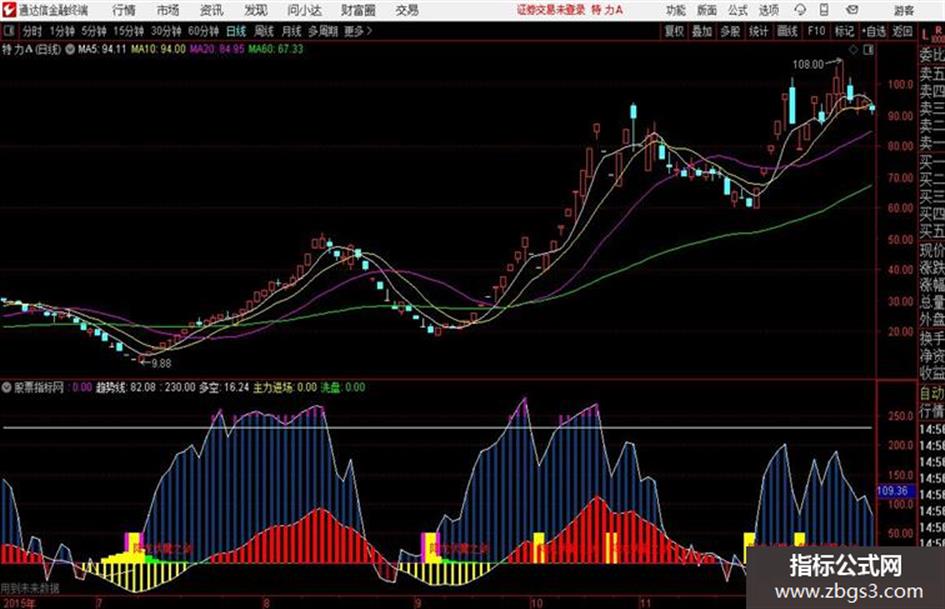Click the 多空: 16.24 indicator label
This screenshot has width=945, height=609.
[x=224, y=388]
